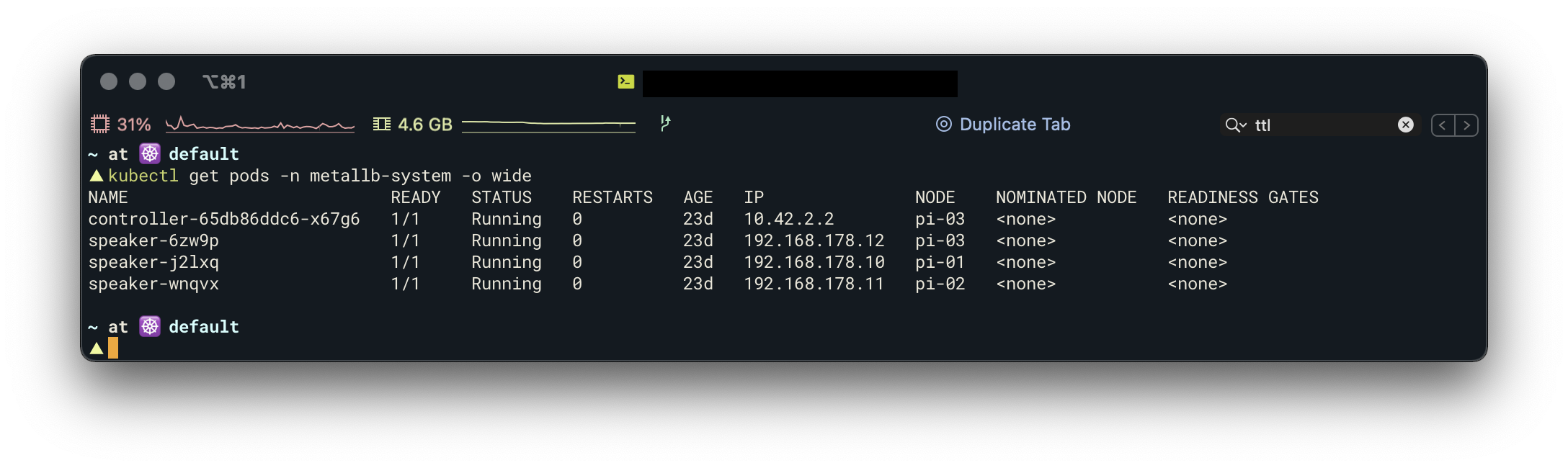Click the red close window button
The height and width of the screenshot is (468, 1568).
point(109,81)
